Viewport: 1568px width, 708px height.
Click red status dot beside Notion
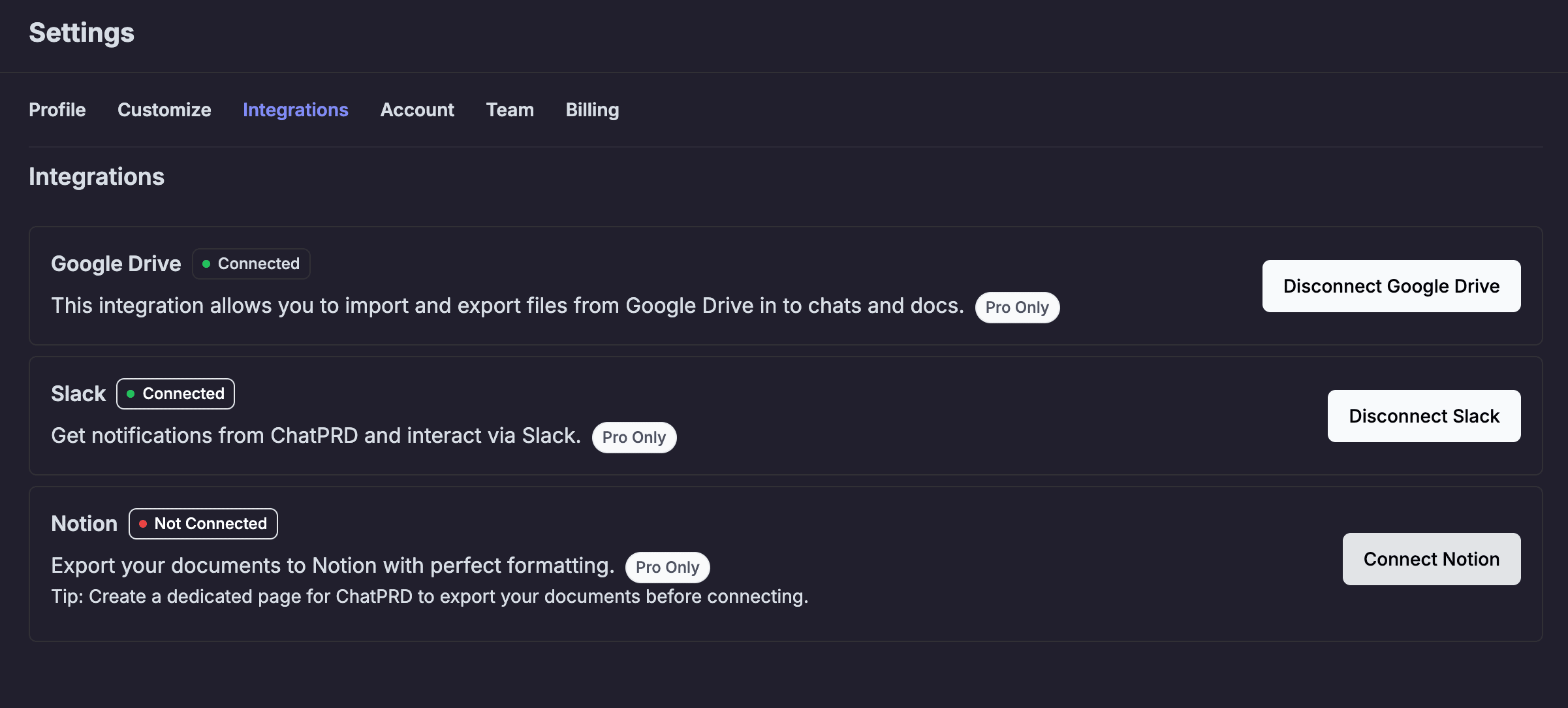point(143,524)
